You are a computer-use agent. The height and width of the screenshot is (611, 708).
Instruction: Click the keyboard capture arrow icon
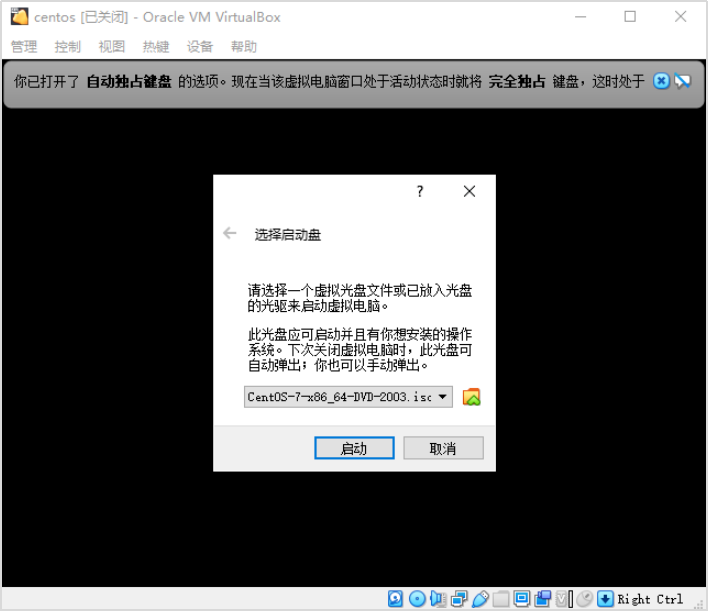click(x=606, y=599)
